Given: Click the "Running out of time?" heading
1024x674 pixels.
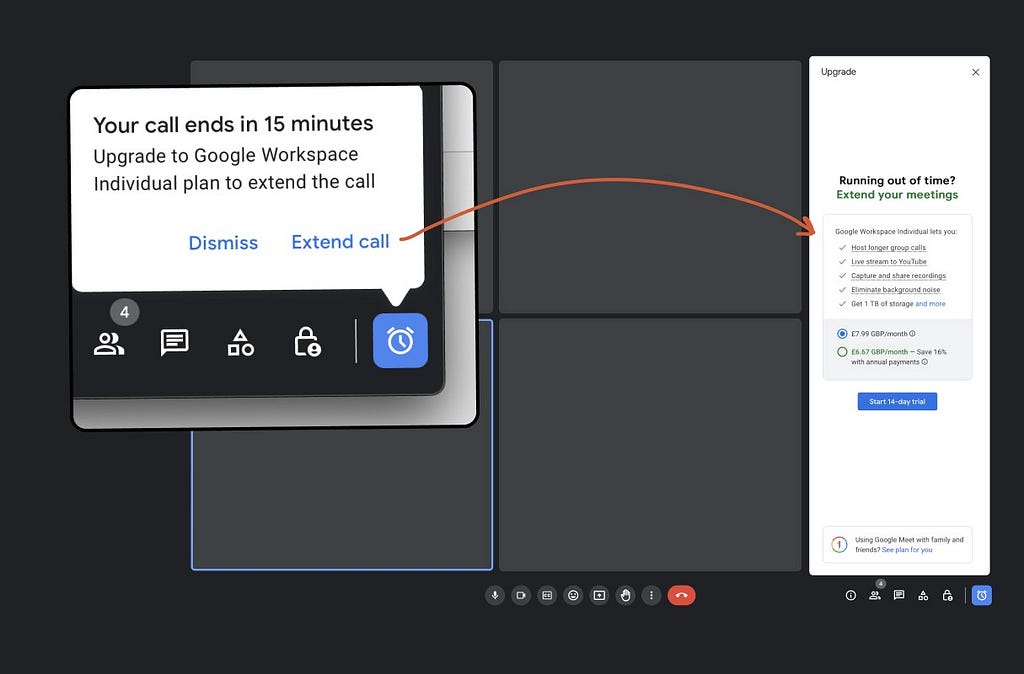Looking at the screenshot, I should coord(897,180).
